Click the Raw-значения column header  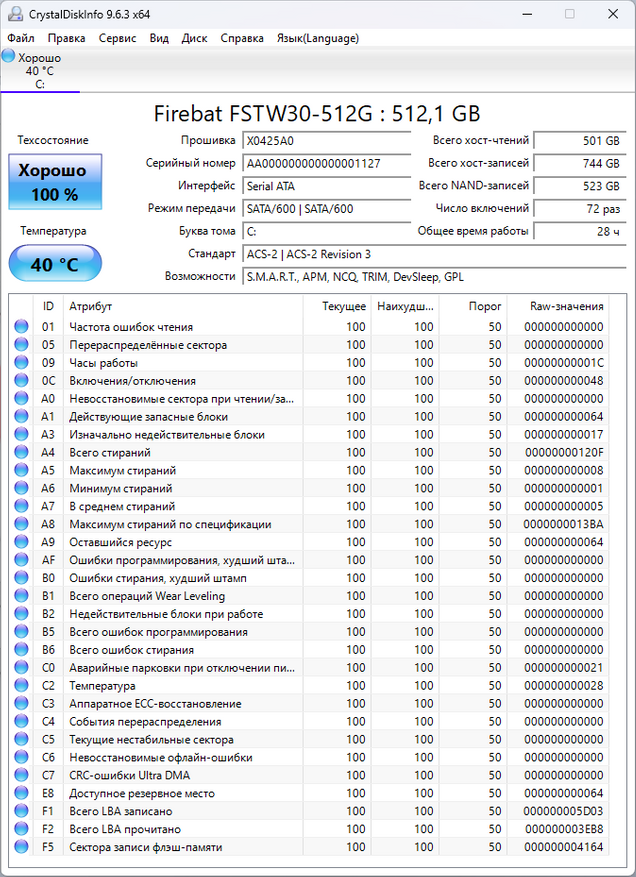tap(566, 306)
